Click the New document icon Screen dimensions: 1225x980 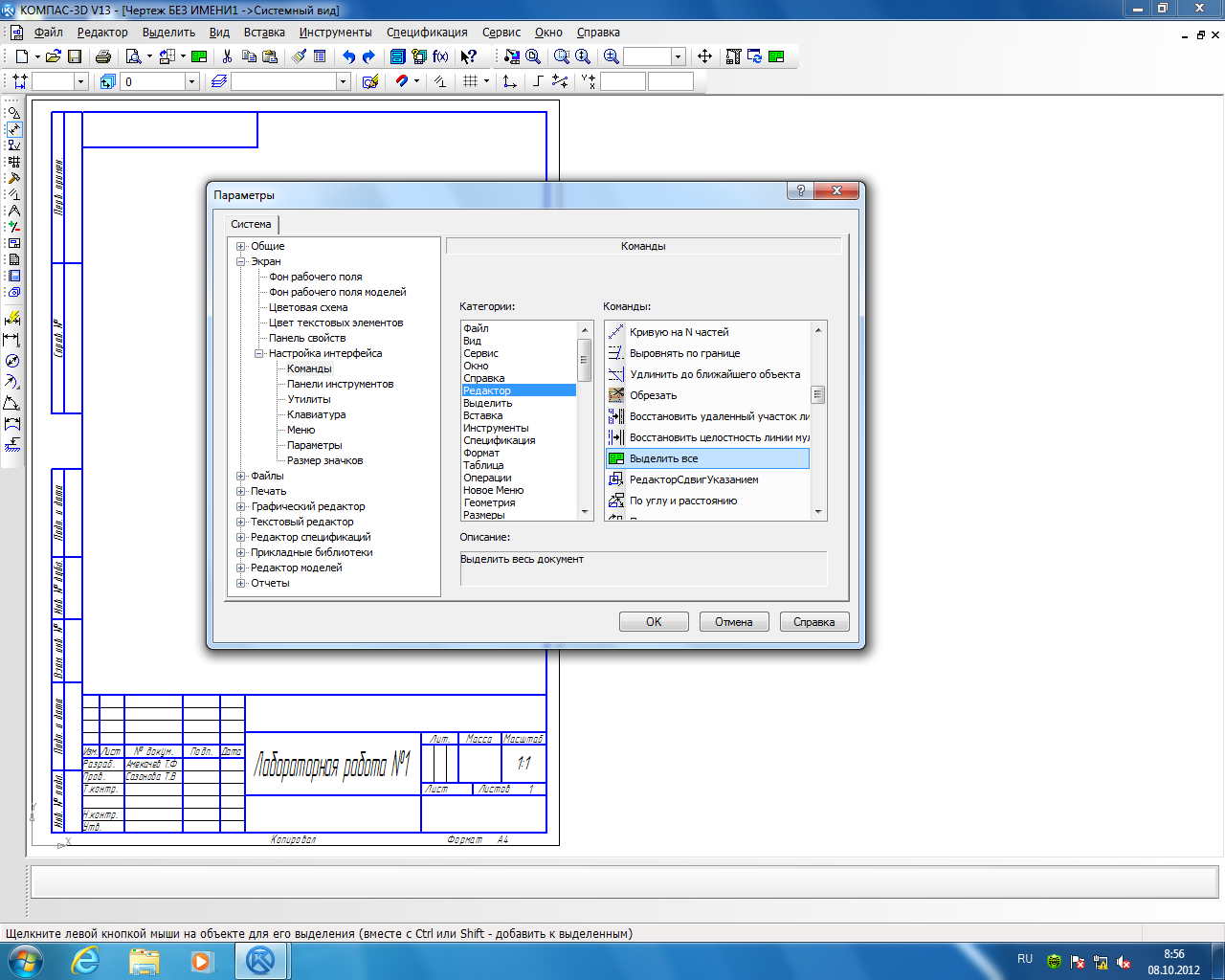(x=21, y=56)
